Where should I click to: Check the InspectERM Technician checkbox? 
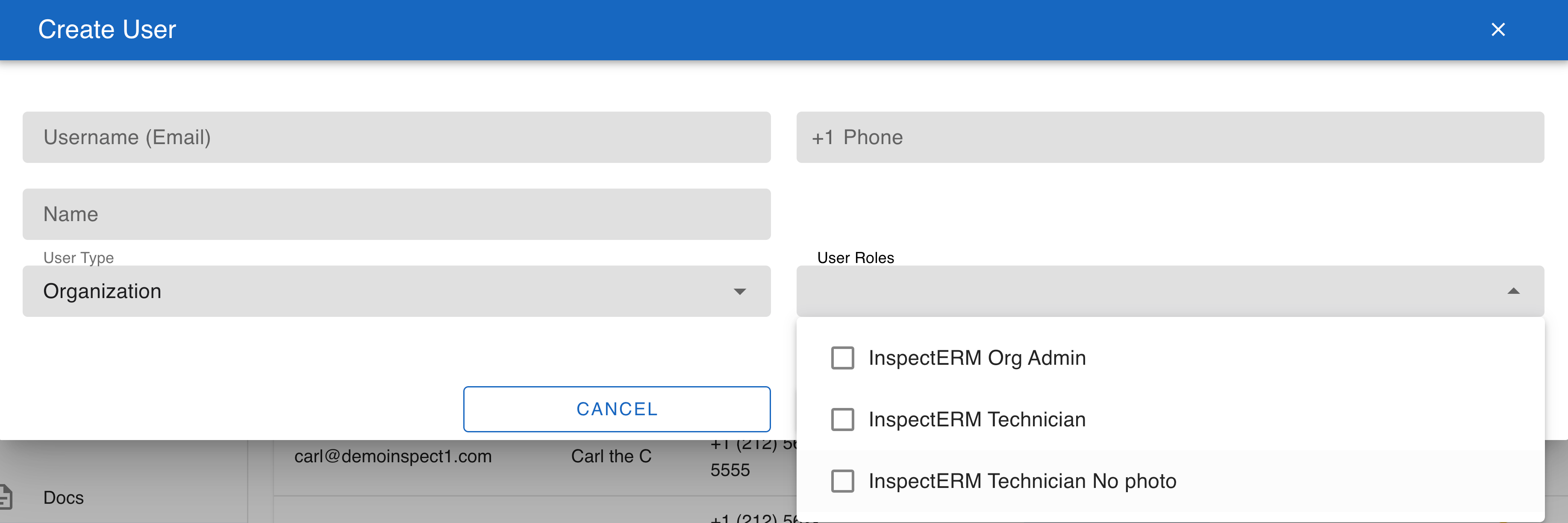[x=842, y=420]
